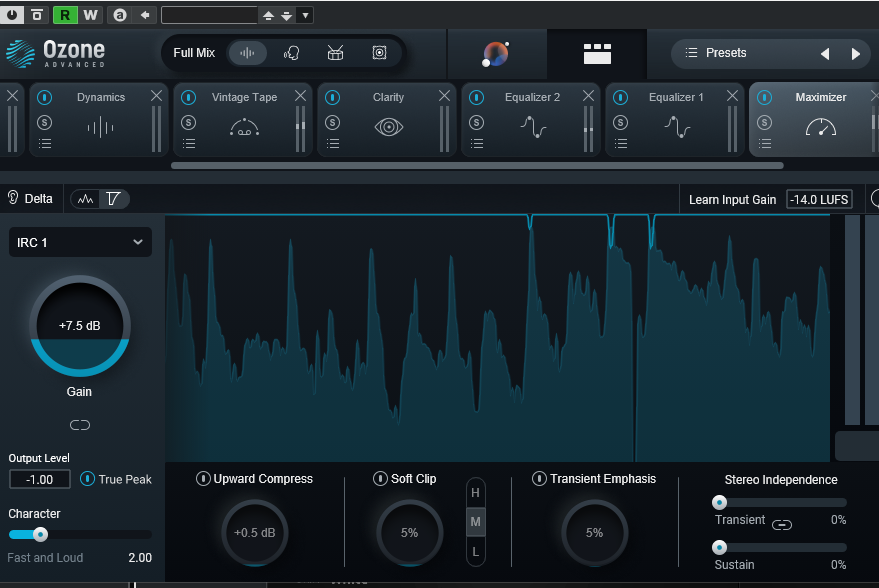The width and height of the screenshot is (879, 588).
Task: Bypass the Equalizer 1 module
Action: coord(621,98)
